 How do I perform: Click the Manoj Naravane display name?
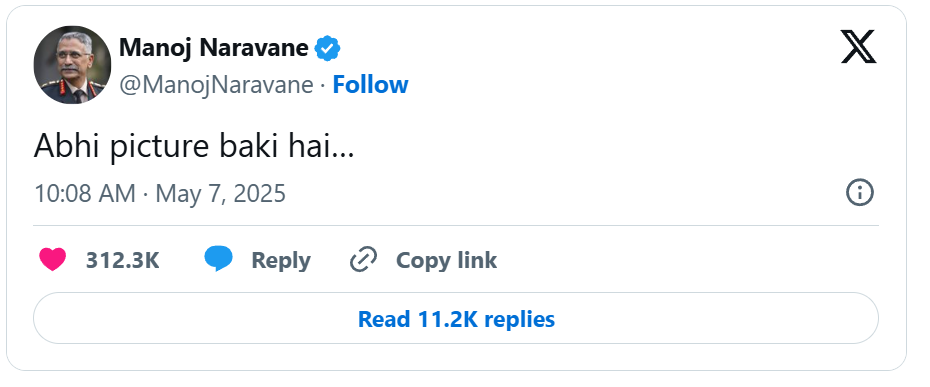(x=214, y=47)
